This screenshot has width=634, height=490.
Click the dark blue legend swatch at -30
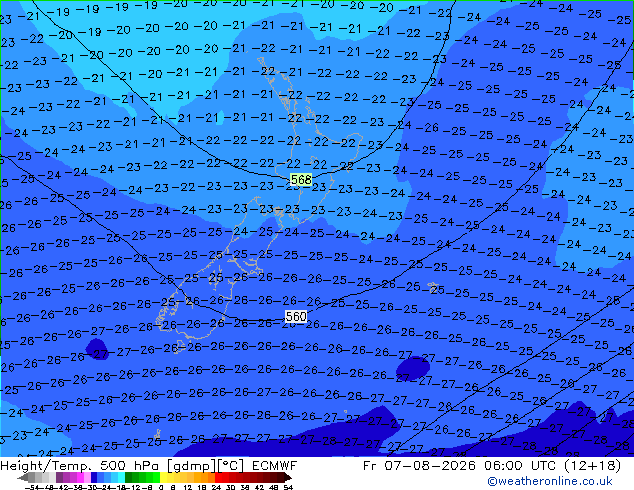tap(94, 477)
